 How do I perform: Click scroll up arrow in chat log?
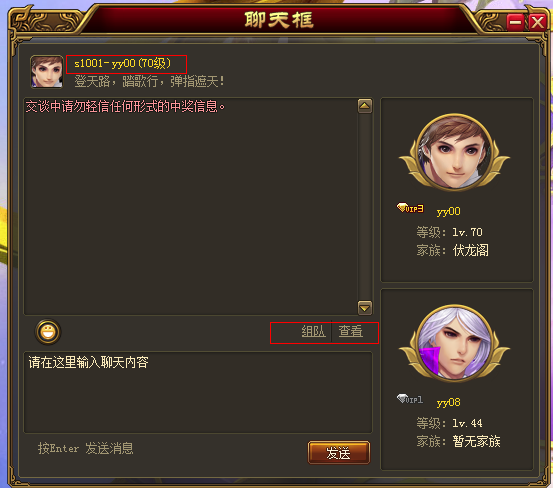pos(365,106)
